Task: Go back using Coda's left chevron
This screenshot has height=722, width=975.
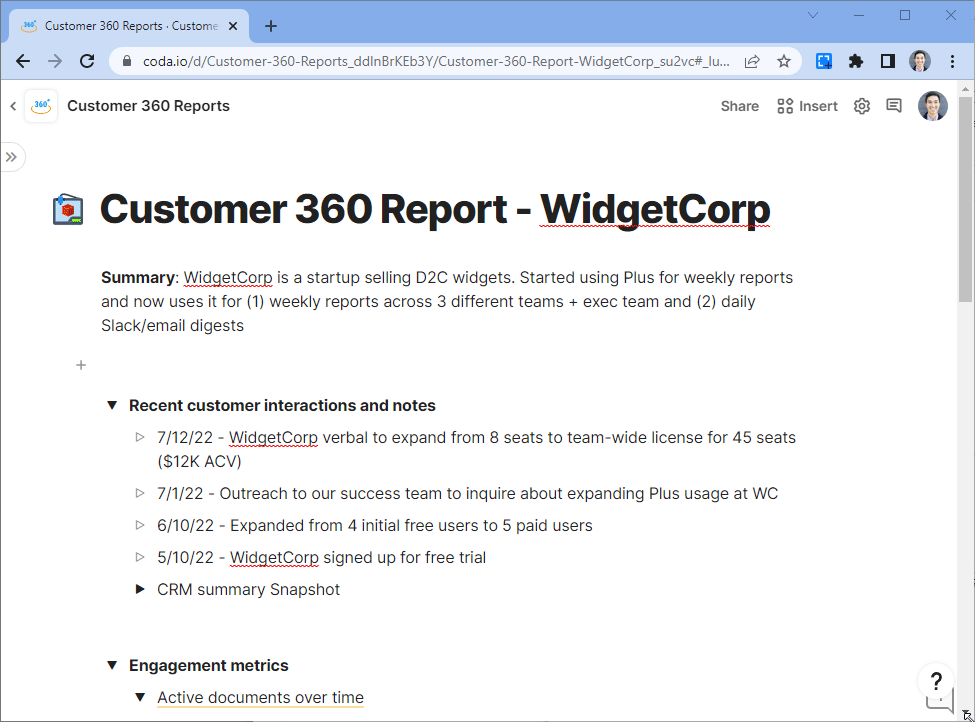Action: 13,106
